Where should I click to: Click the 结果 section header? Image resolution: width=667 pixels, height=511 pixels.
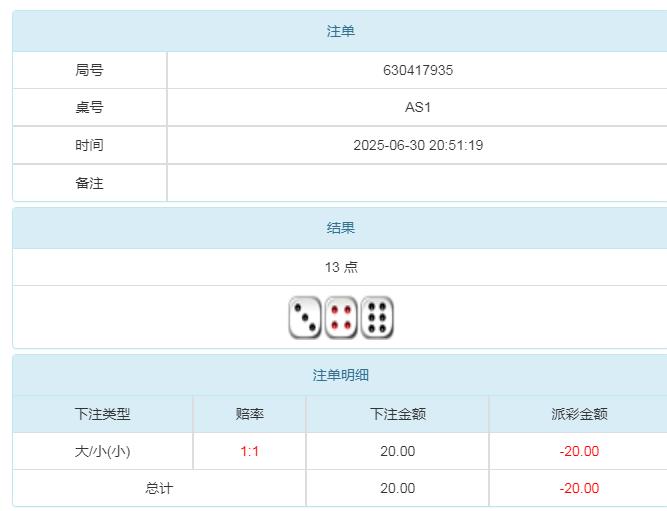[x=340, y=228]
